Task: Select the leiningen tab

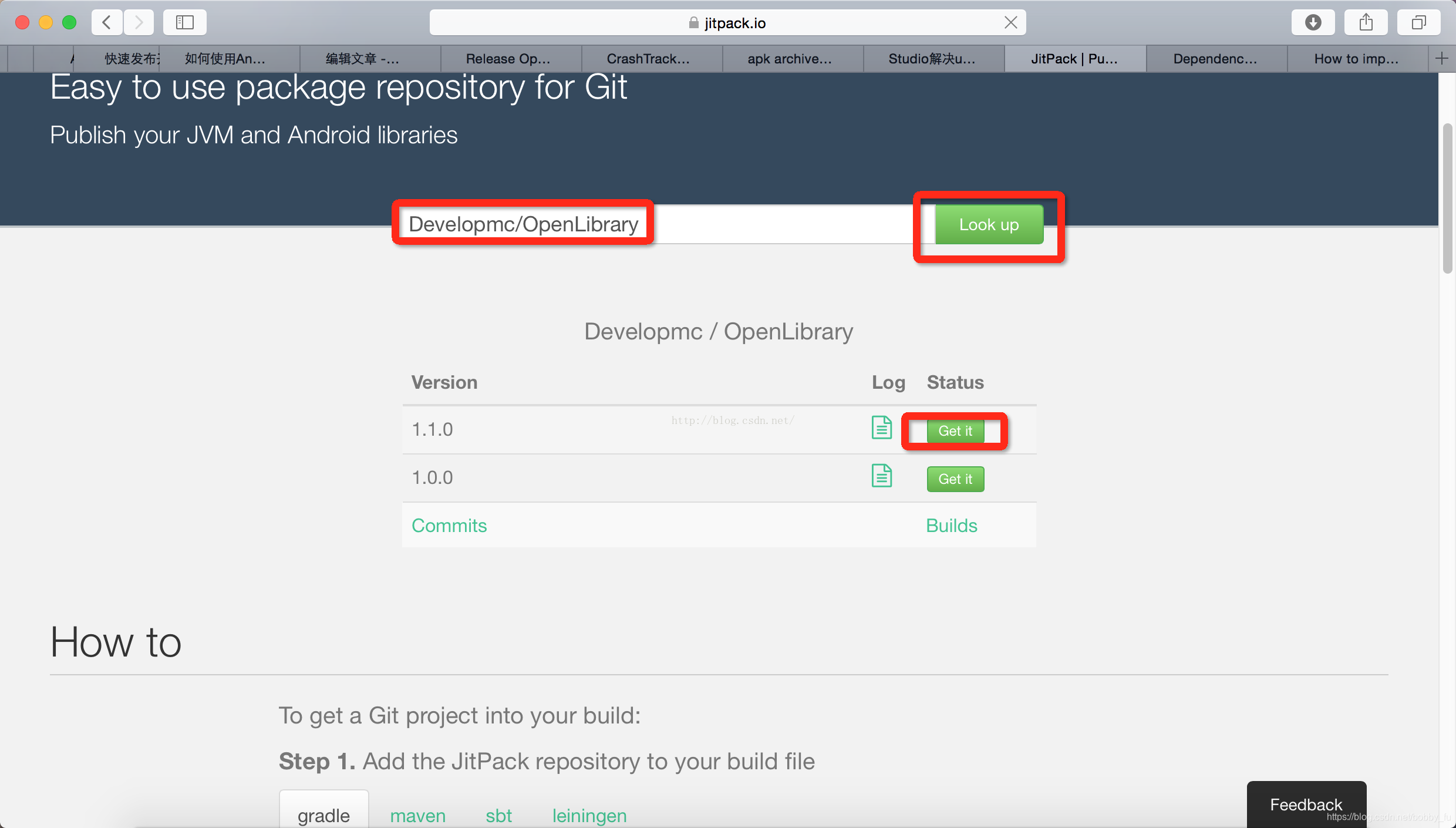Action: [x=589, y=815]
